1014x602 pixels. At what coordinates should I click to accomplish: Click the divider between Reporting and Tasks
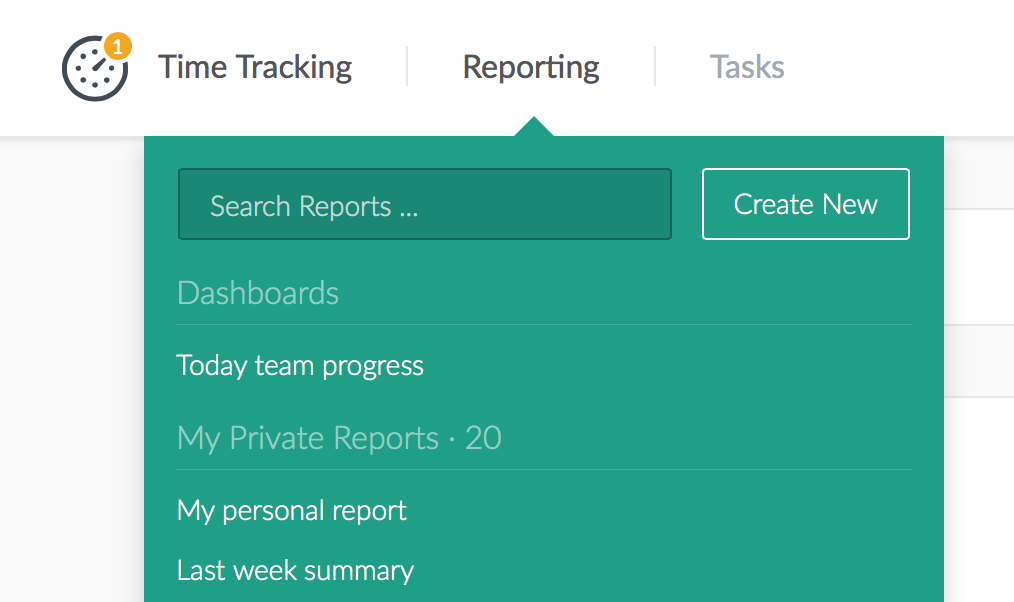[x=655, y=67]
